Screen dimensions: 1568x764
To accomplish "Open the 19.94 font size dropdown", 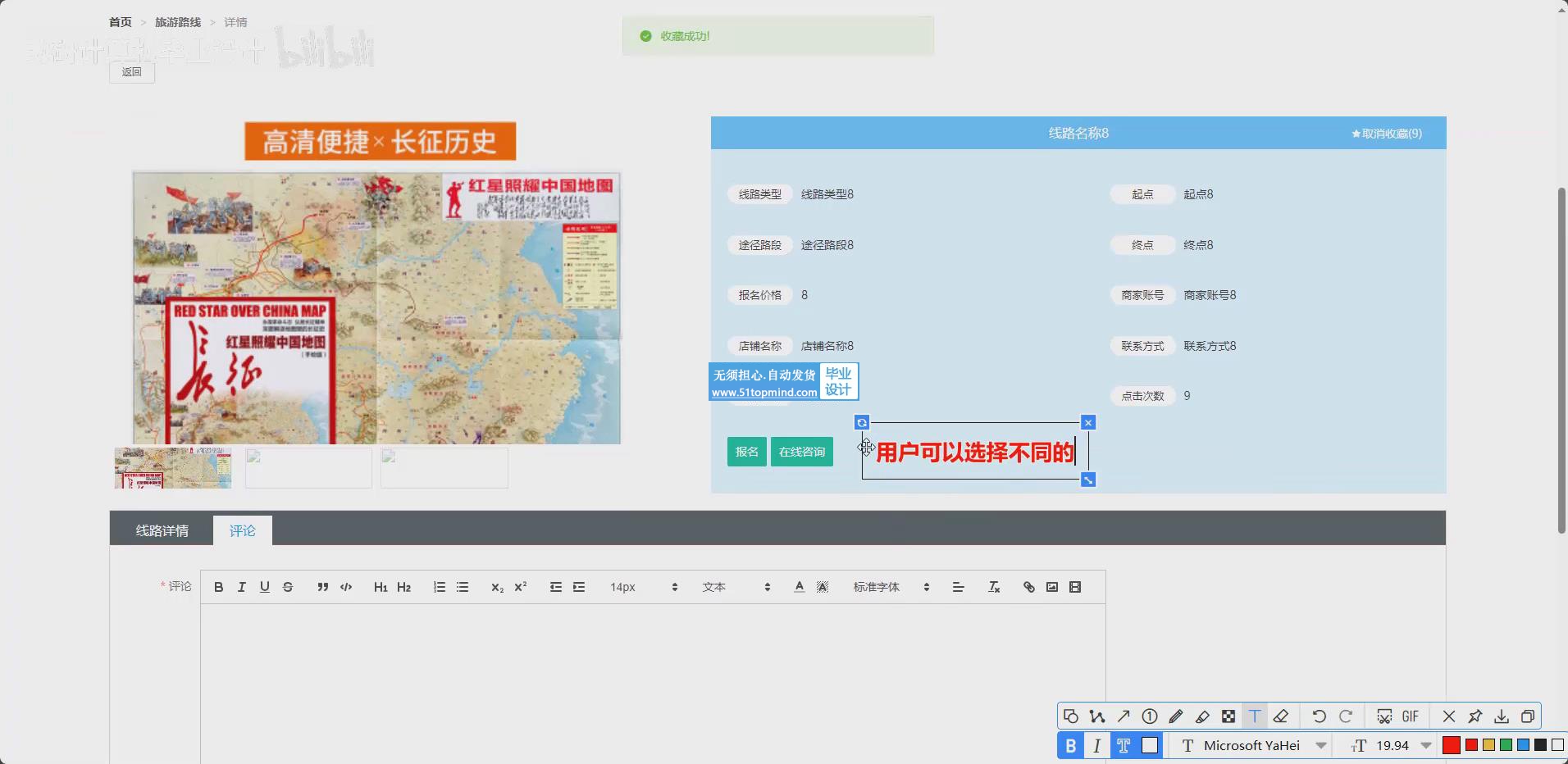I will point(1393,745).
